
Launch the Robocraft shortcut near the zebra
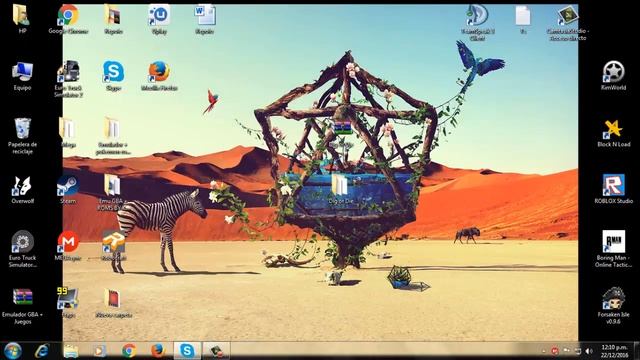[113, 242]
